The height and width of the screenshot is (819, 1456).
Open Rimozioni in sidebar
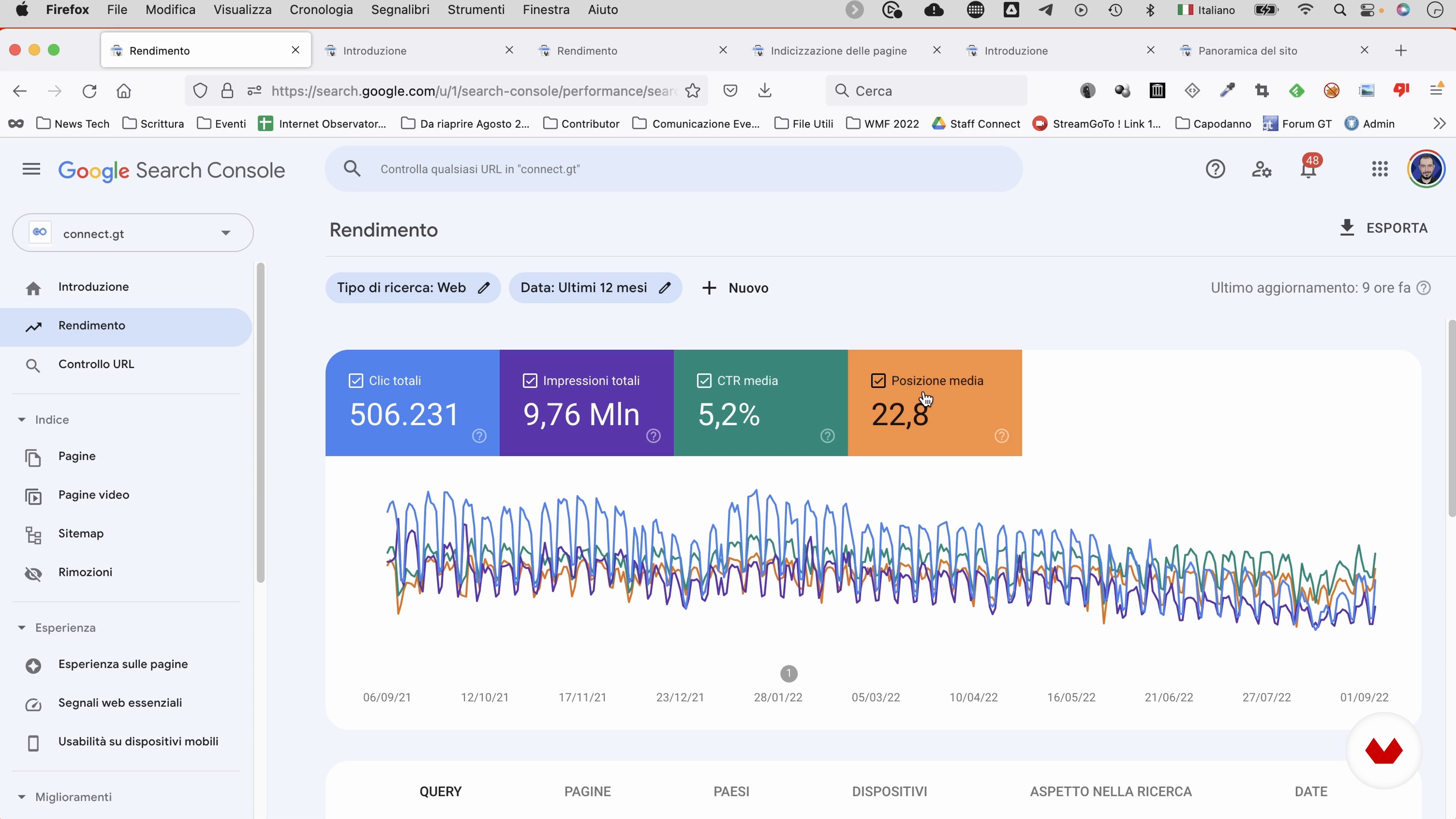click(x=126, y=573)
